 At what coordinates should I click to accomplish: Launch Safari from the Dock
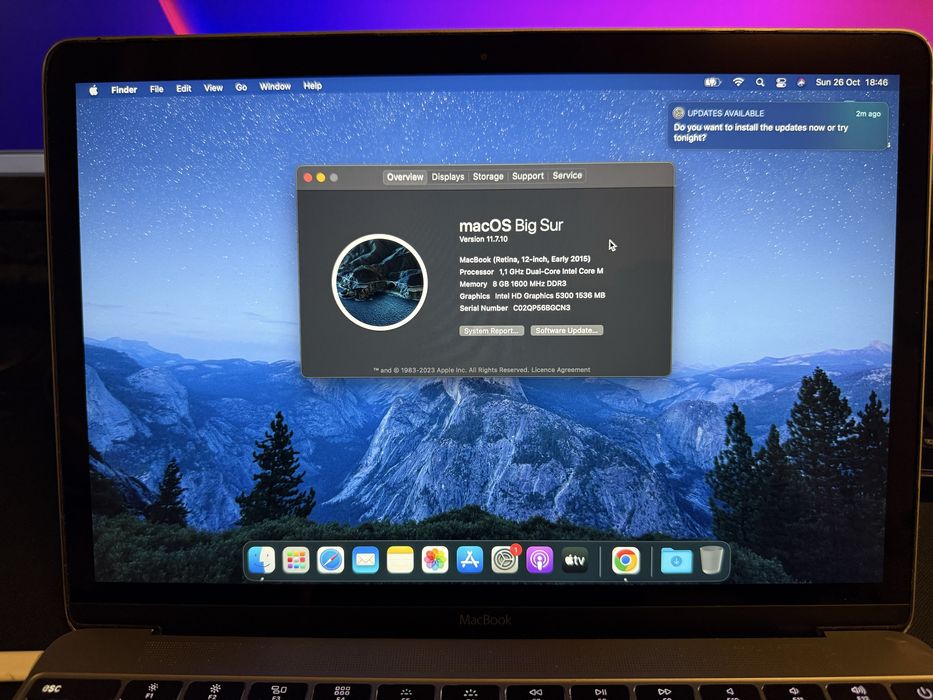[330, 560]
